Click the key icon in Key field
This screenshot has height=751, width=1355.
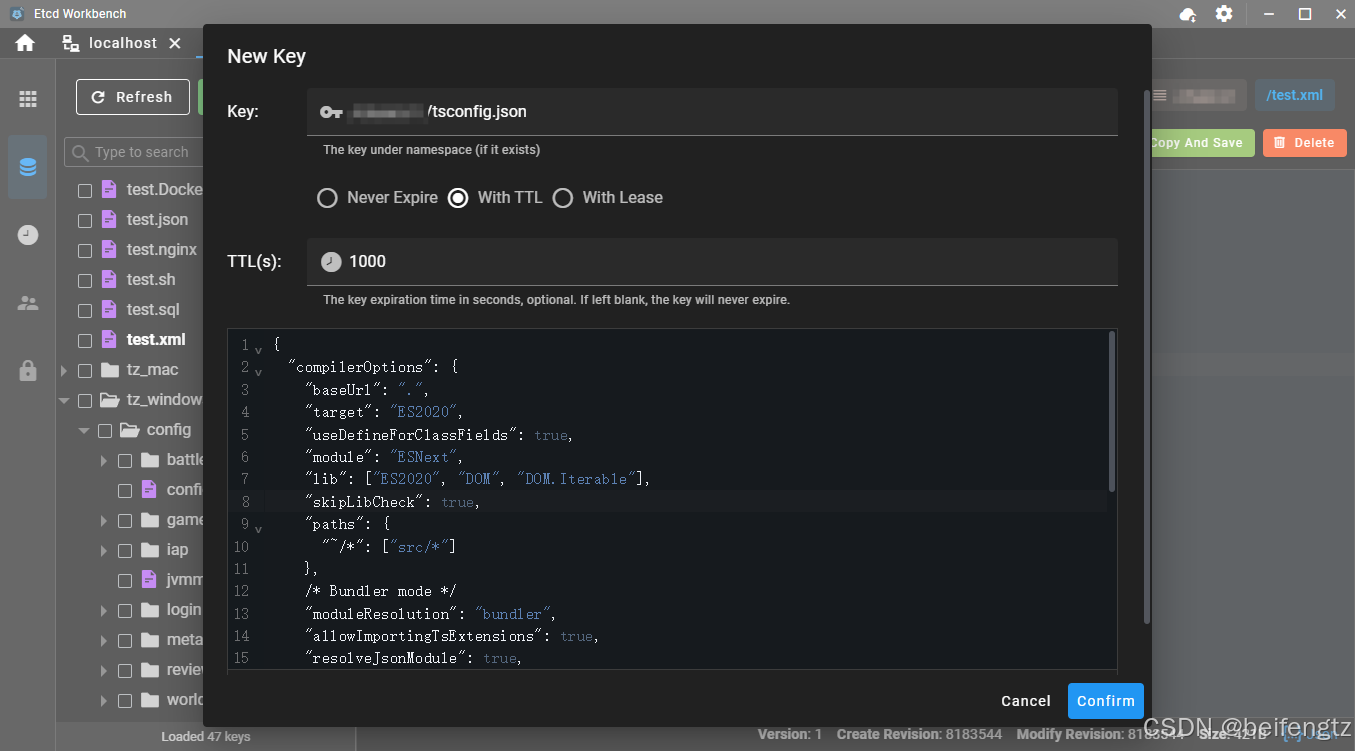331,112
